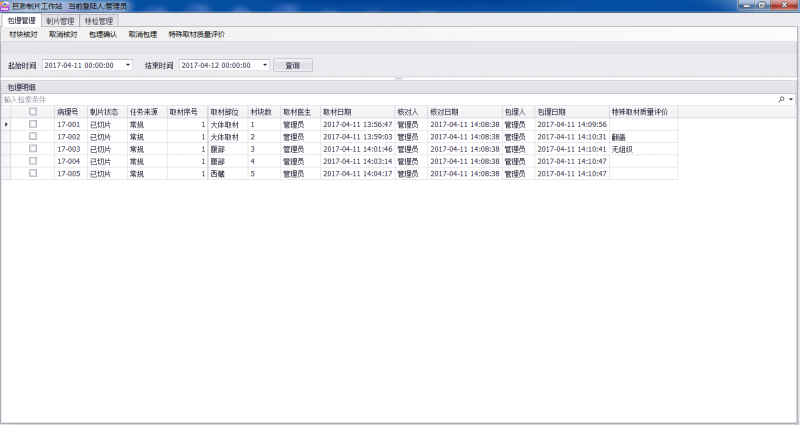The height and width of the screenshot is (425, 800).
Task: Open the 结束时间 date dropdown
Action: coord(265,65)
